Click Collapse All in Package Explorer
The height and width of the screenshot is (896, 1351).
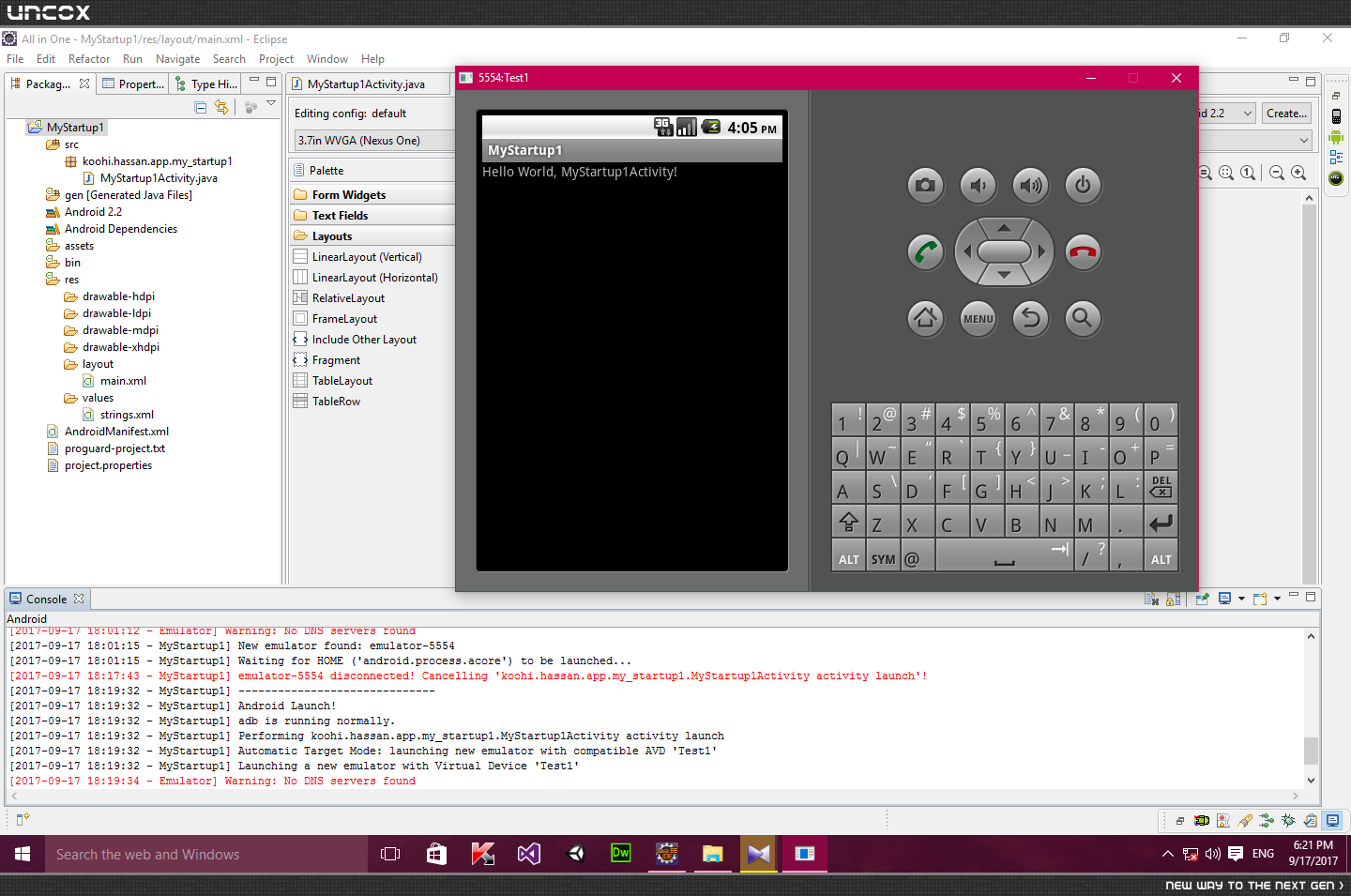201,108
